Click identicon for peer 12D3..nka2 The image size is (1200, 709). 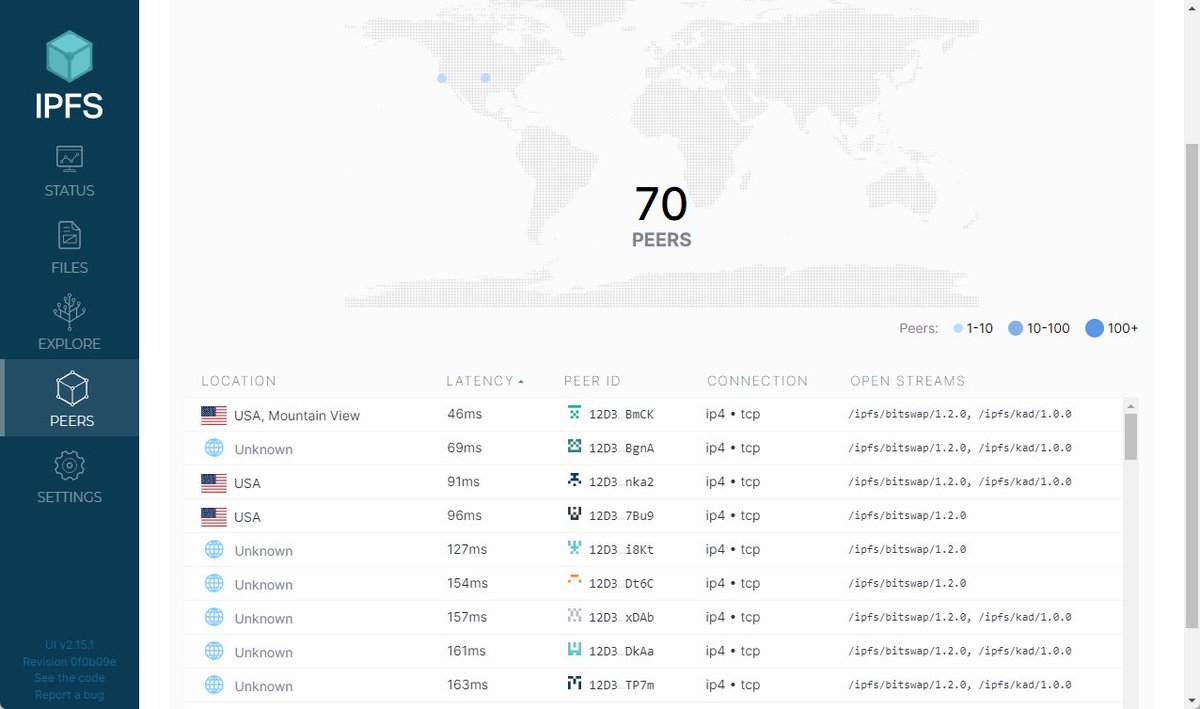coord(574,480)
